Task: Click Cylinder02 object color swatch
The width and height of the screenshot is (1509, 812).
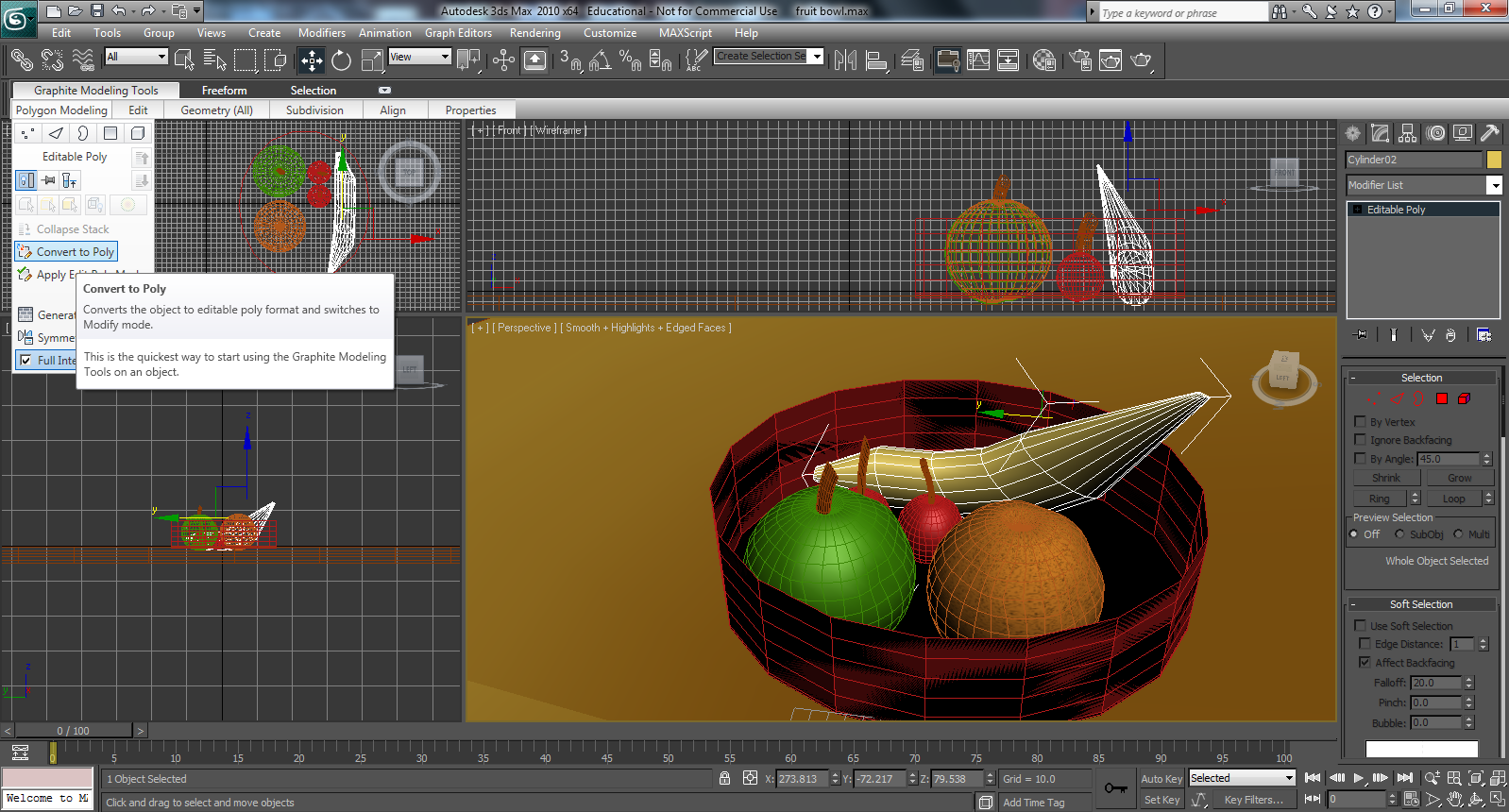Action: (x=1494, y=160)
